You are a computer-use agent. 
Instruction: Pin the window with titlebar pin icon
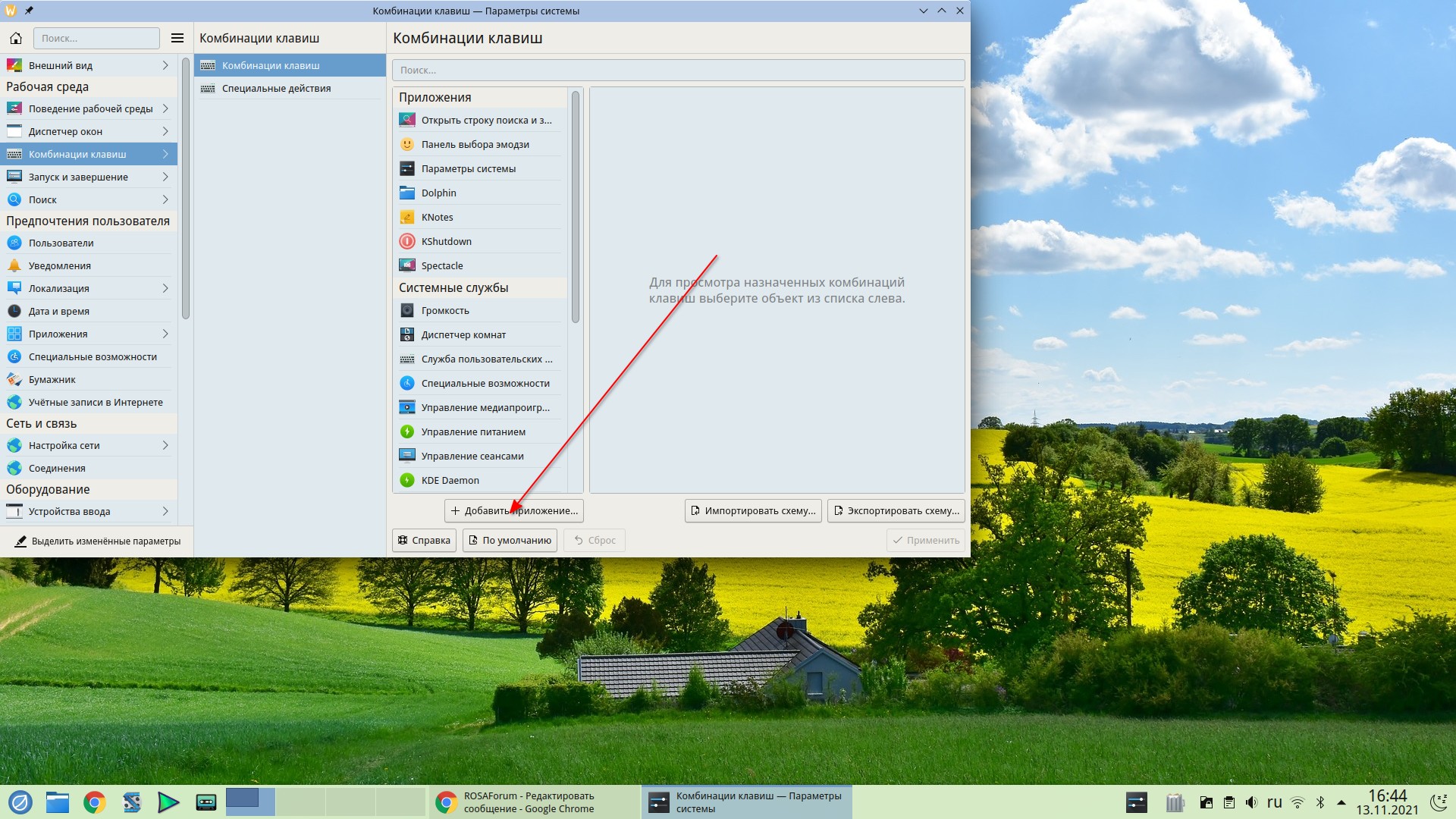(x=29, y=11)
